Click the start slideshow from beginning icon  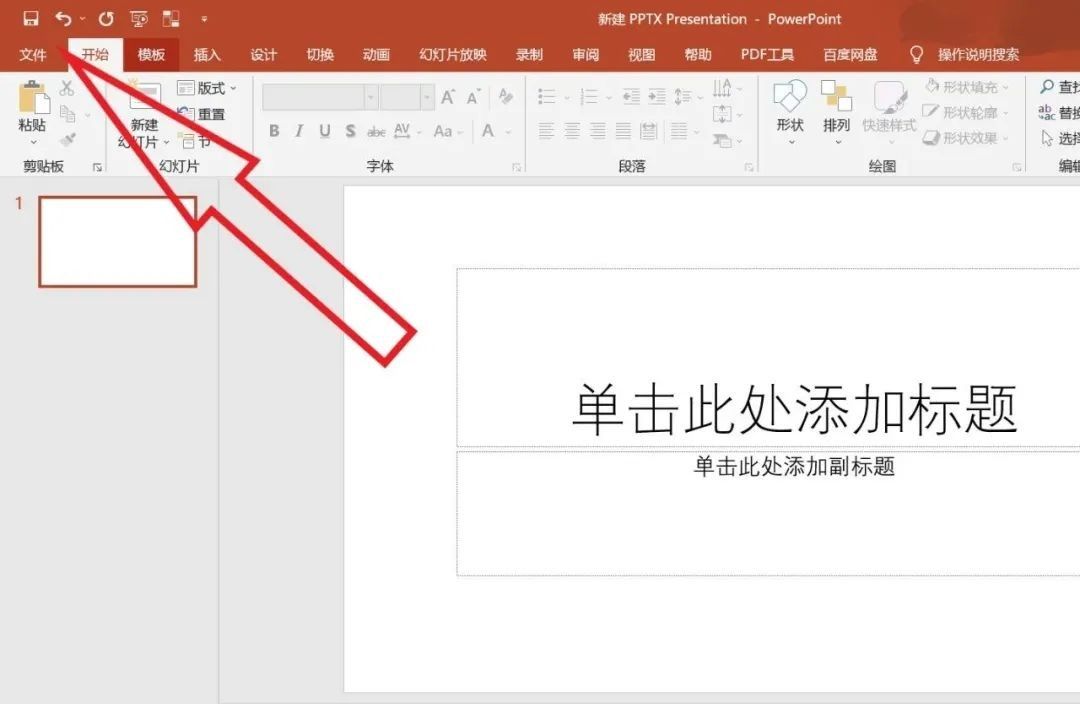click(139, 18)
